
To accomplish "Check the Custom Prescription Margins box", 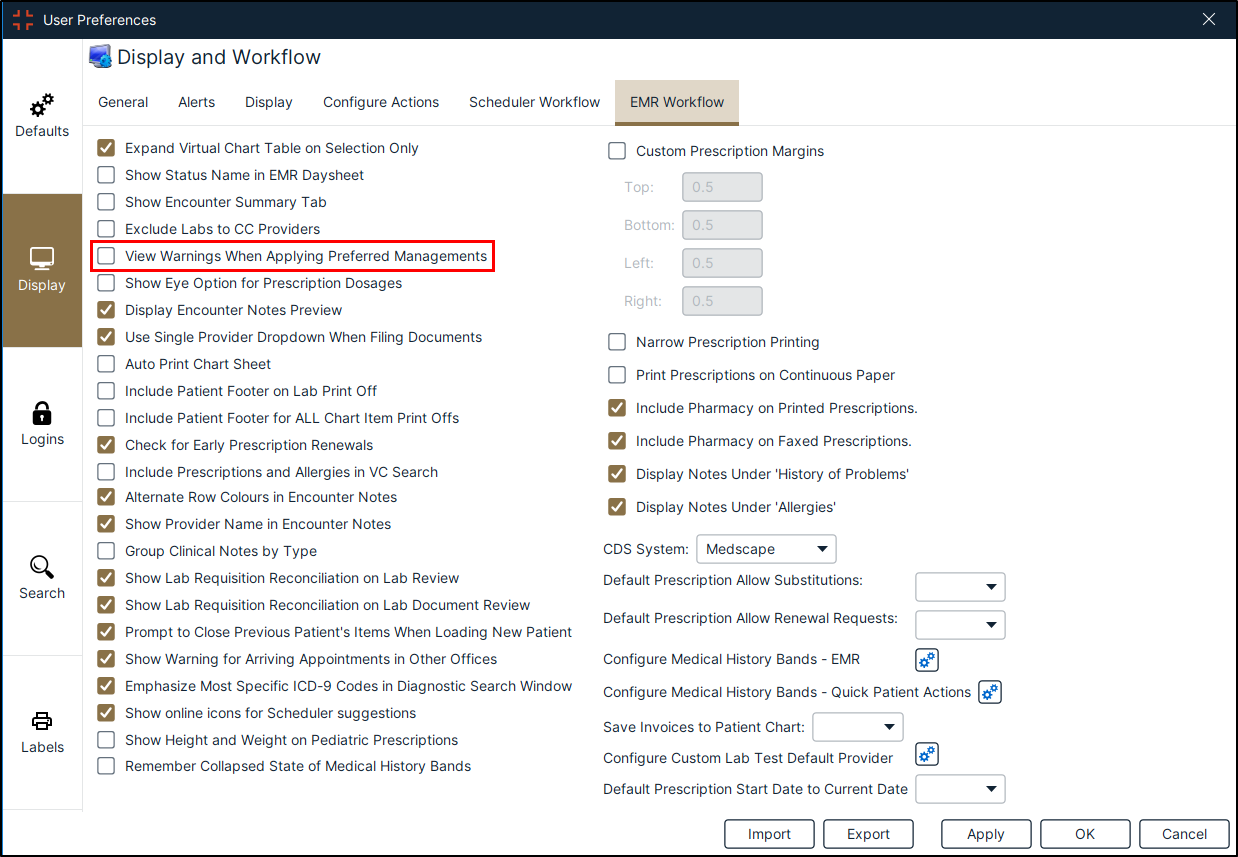I will (x=618, y=152).
